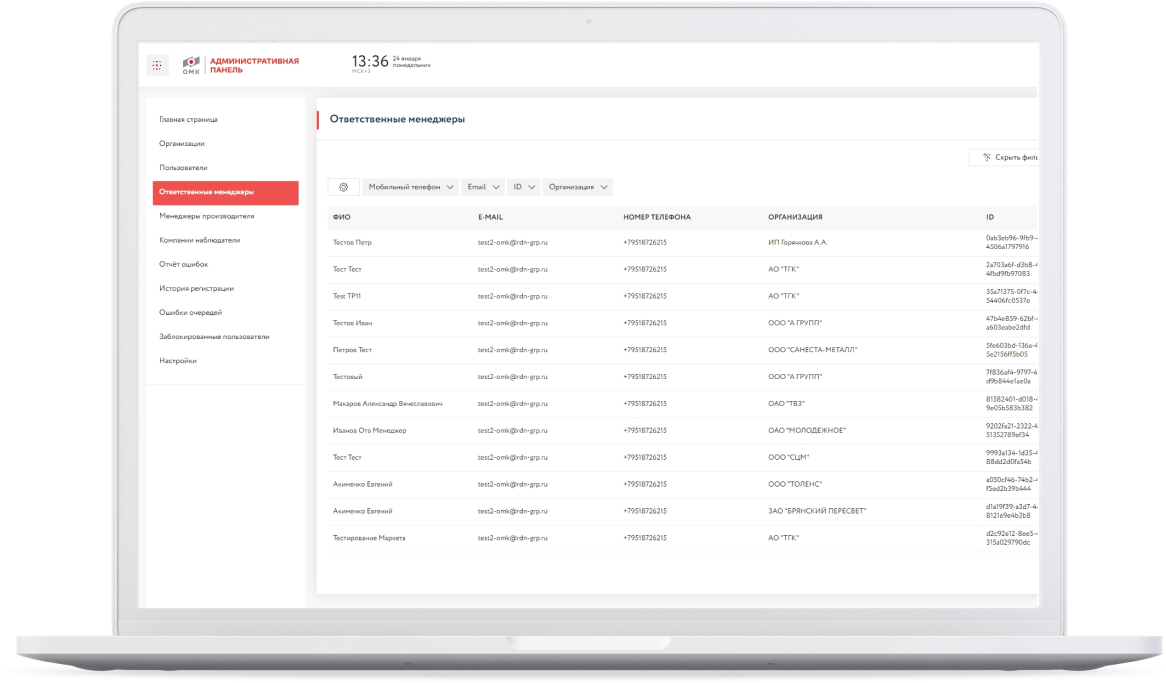
Task: Expand the Email filter dropdown
Action: point(483,187)
